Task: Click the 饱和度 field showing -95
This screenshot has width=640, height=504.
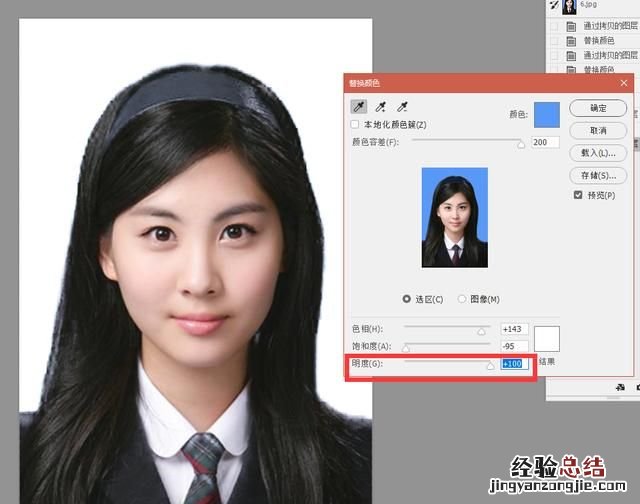Action: [x=514, y=346]
